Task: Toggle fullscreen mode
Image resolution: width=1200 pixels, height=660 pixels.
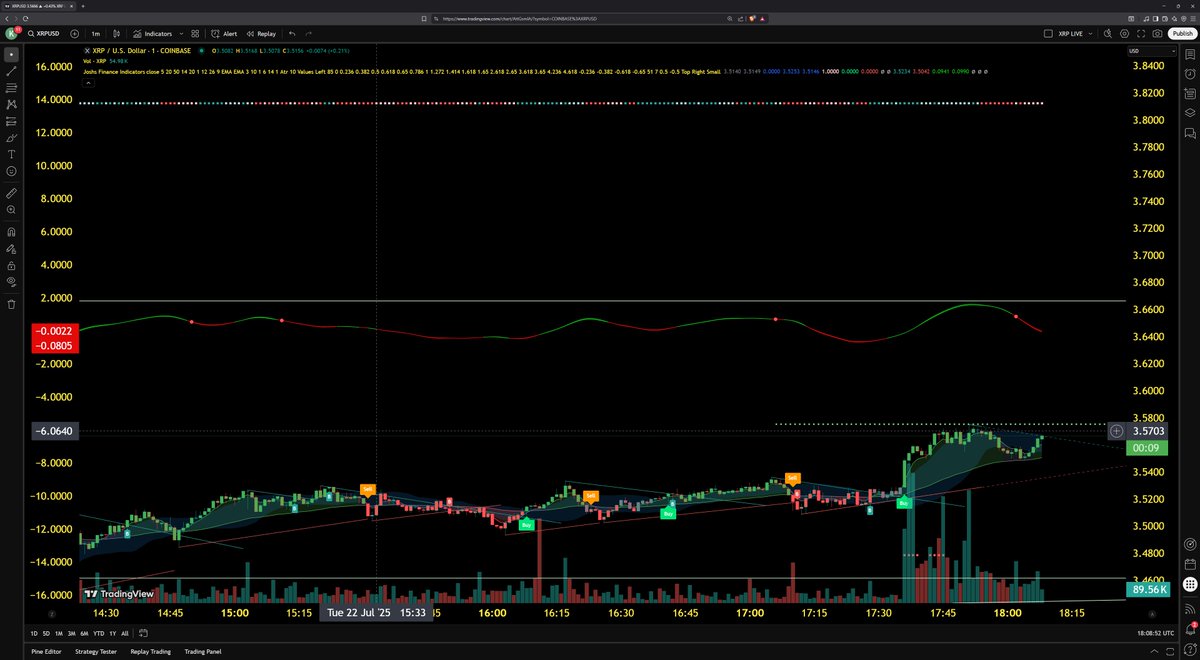Action: coord(1141,33)
